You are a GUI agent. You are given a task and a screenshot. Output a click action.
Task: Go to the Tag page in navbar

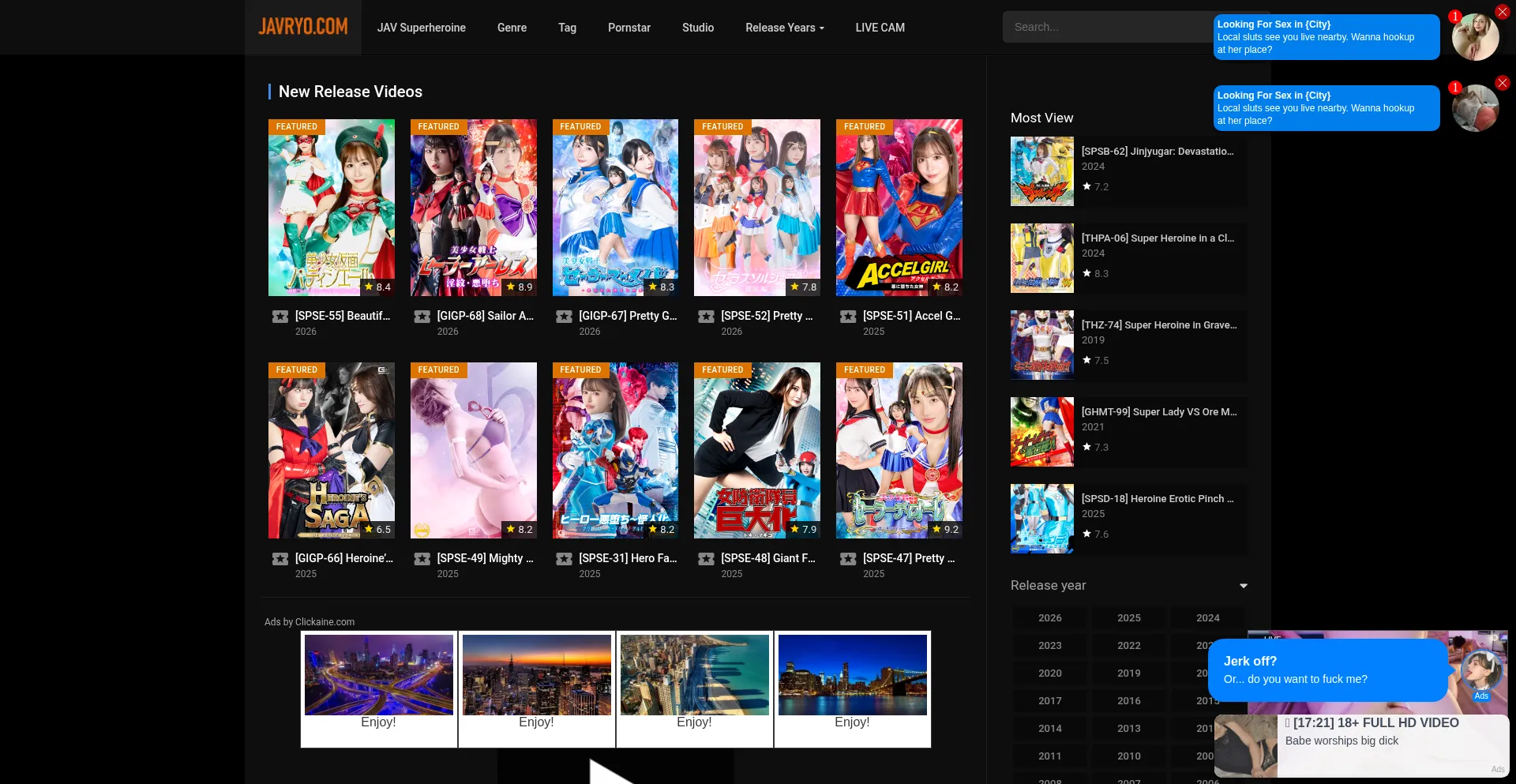pyautogui.click(x=567, y=28)
